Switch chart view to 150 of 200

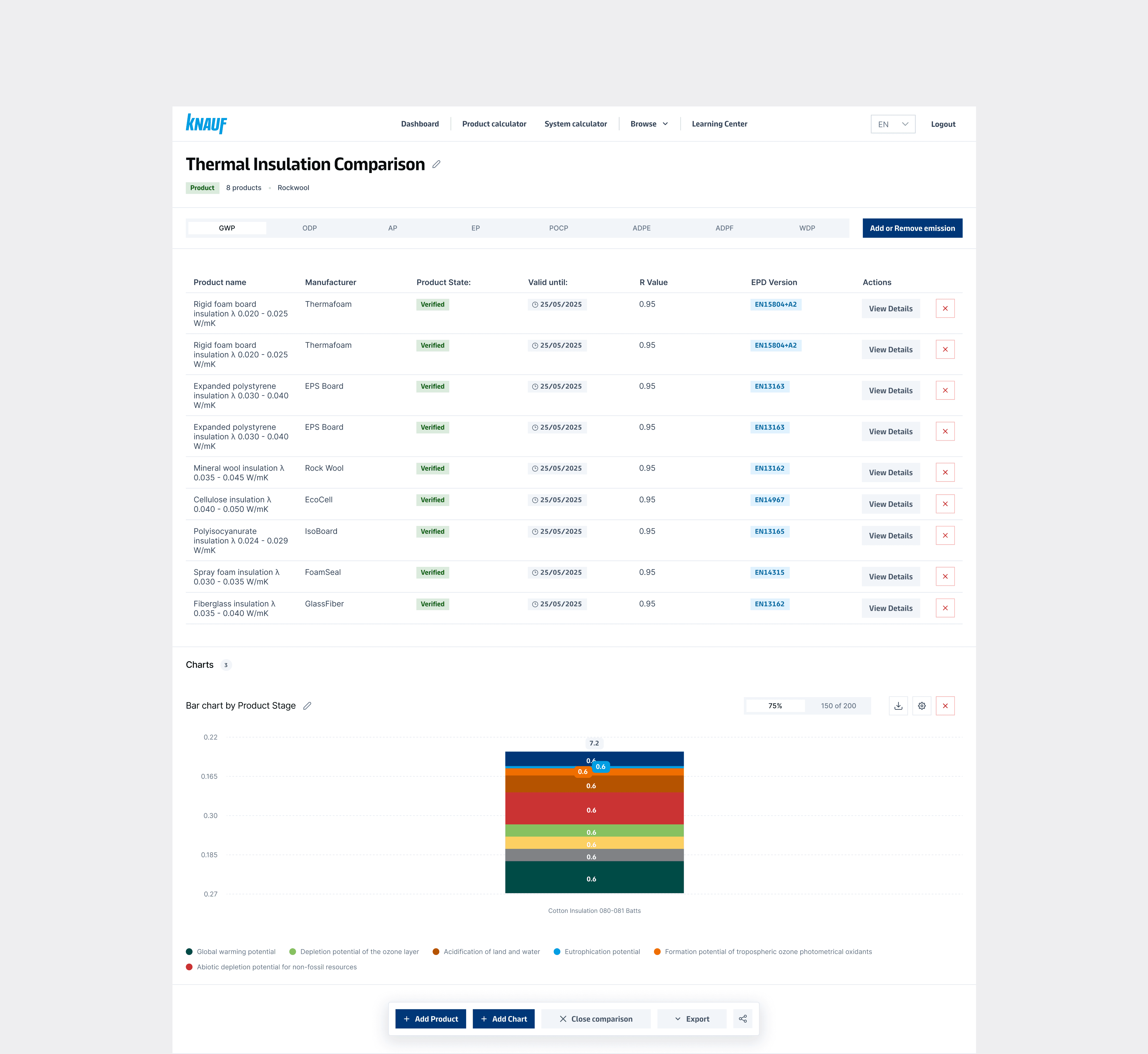pos(838,706)
